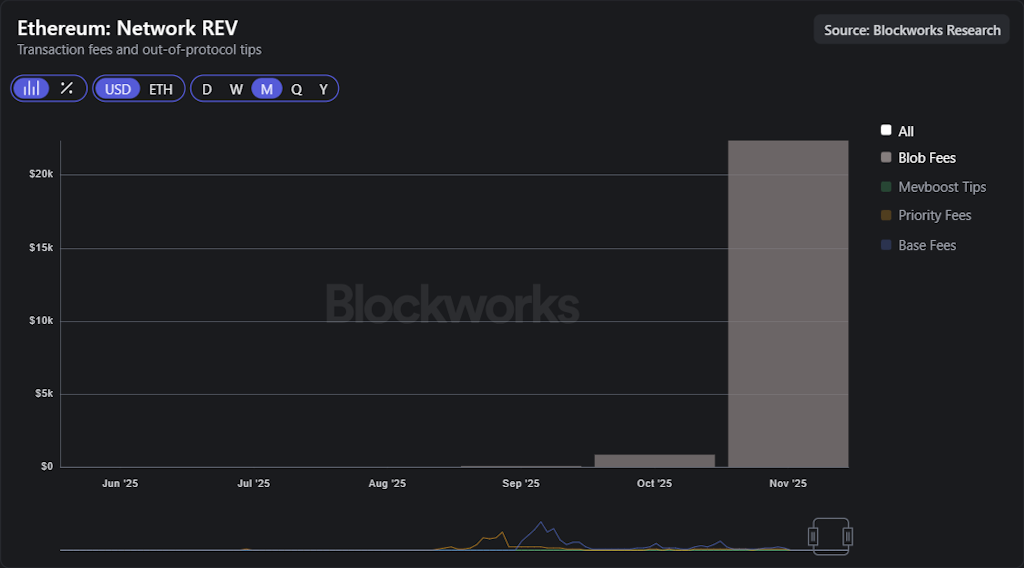The image size is (1024, 568).
Task: Select yearly (Y) time interval
Action: tap(323, 89)
